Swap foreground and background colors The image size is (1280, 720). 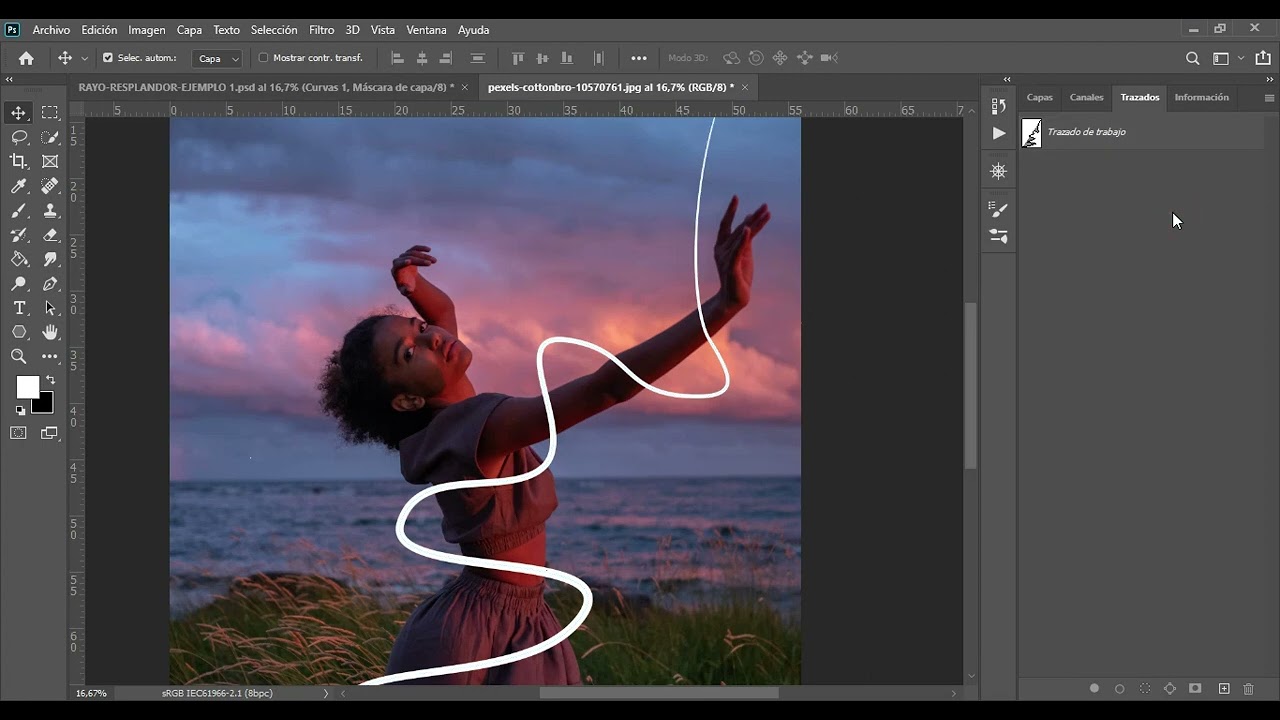[x=50, y=380]
